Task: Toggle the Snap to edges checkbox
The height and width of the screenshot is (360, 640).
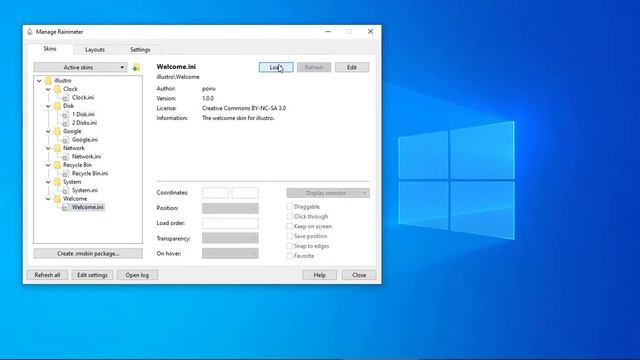Action: [289, 246]
